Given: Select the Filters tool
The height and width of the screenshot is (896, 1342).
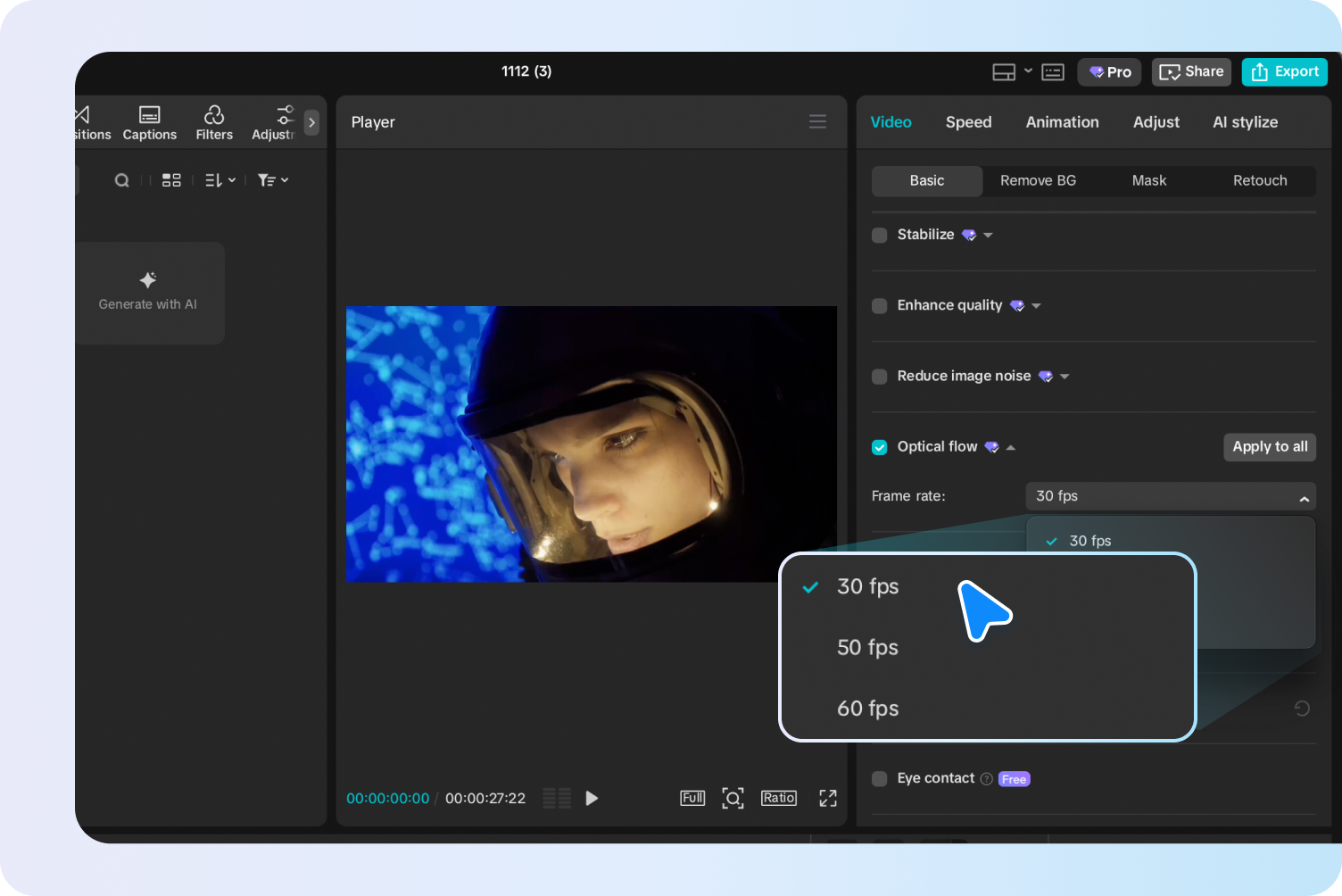Looking at the screenshot, I should click(214, 122).
